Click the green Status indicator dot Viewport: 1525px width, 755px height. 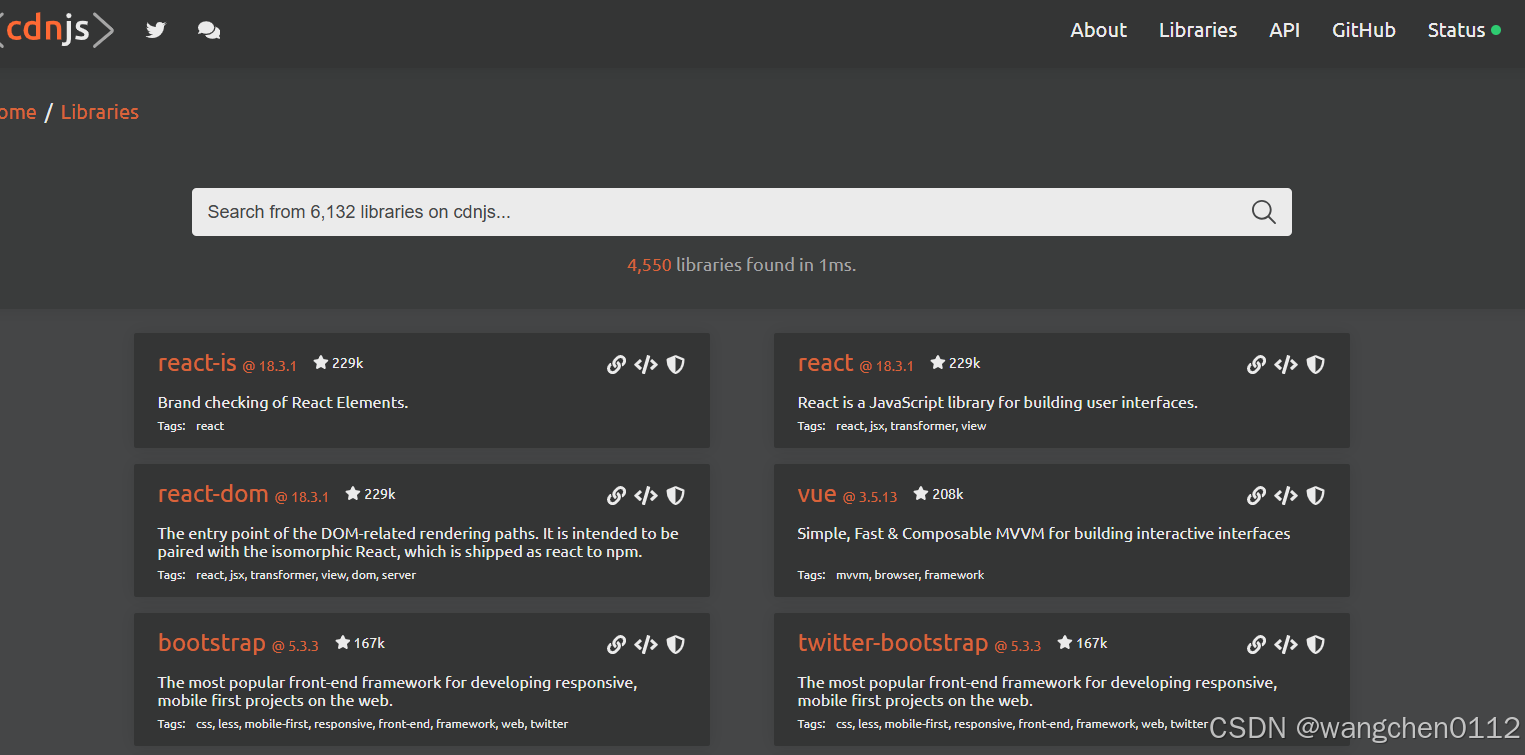point(1496,30)
